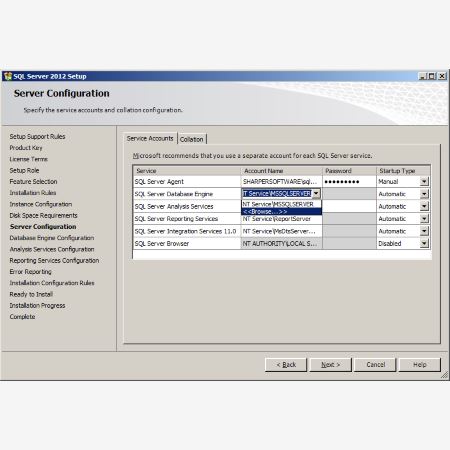Image resolution: width=450 pixels, height=450 pixels.
Task: Minimize the SQL Server 2012 Setup window
Action: click(x=423, y=76)
